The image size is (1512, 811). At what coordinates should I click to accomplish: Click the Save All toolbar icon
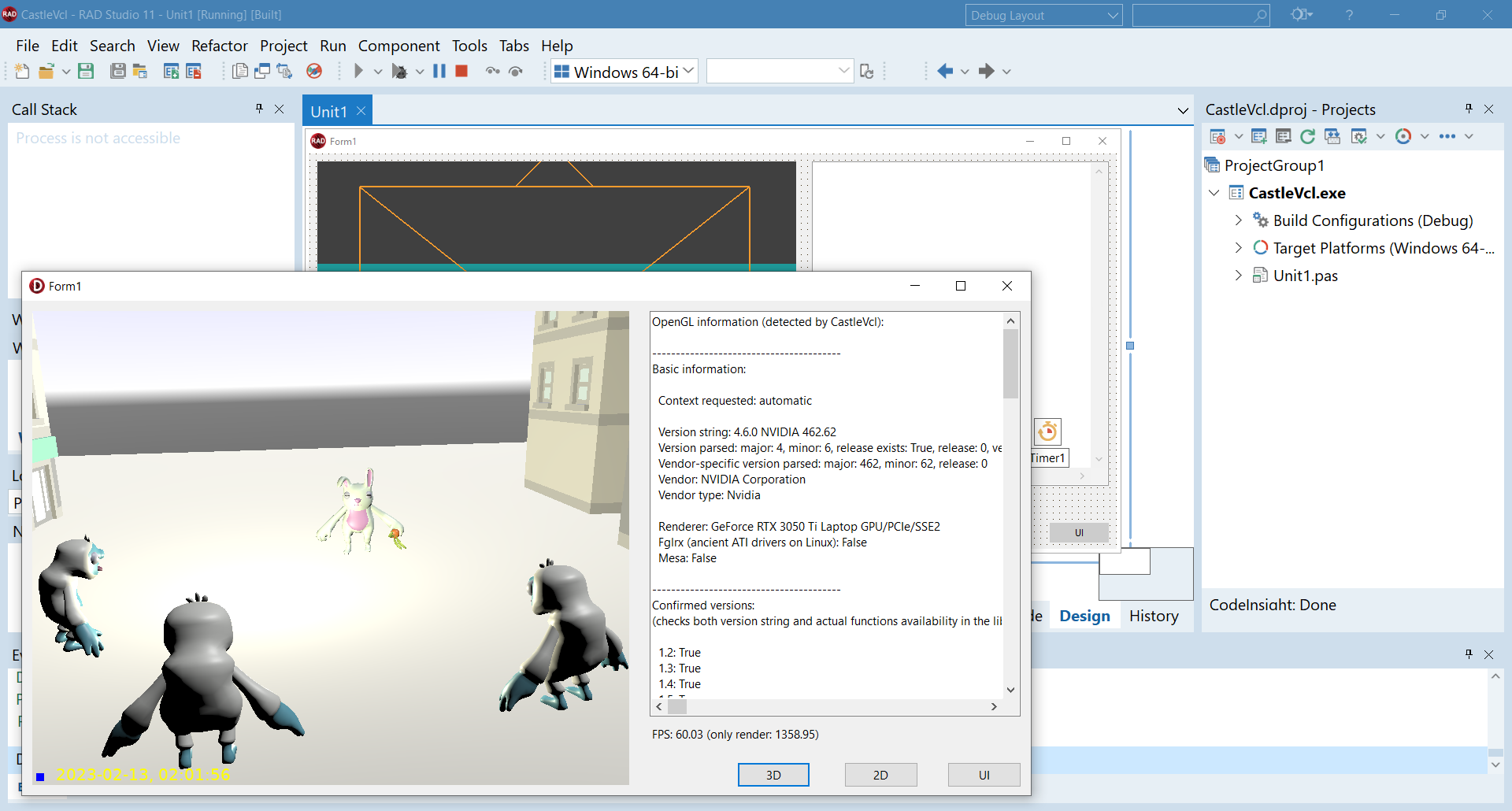click(118, 72)
